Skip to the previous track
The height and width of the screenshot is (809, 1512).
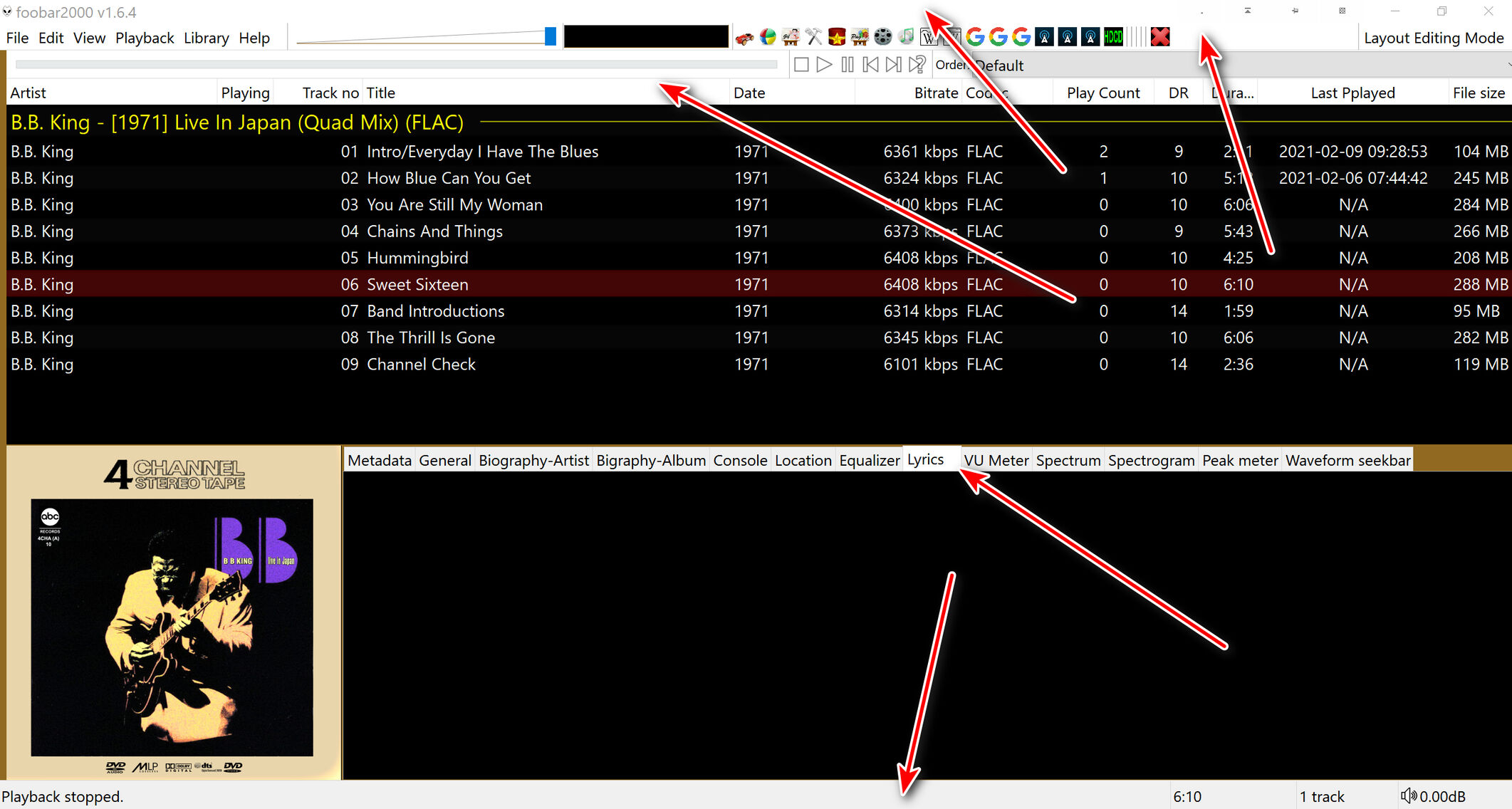[870, 65]
